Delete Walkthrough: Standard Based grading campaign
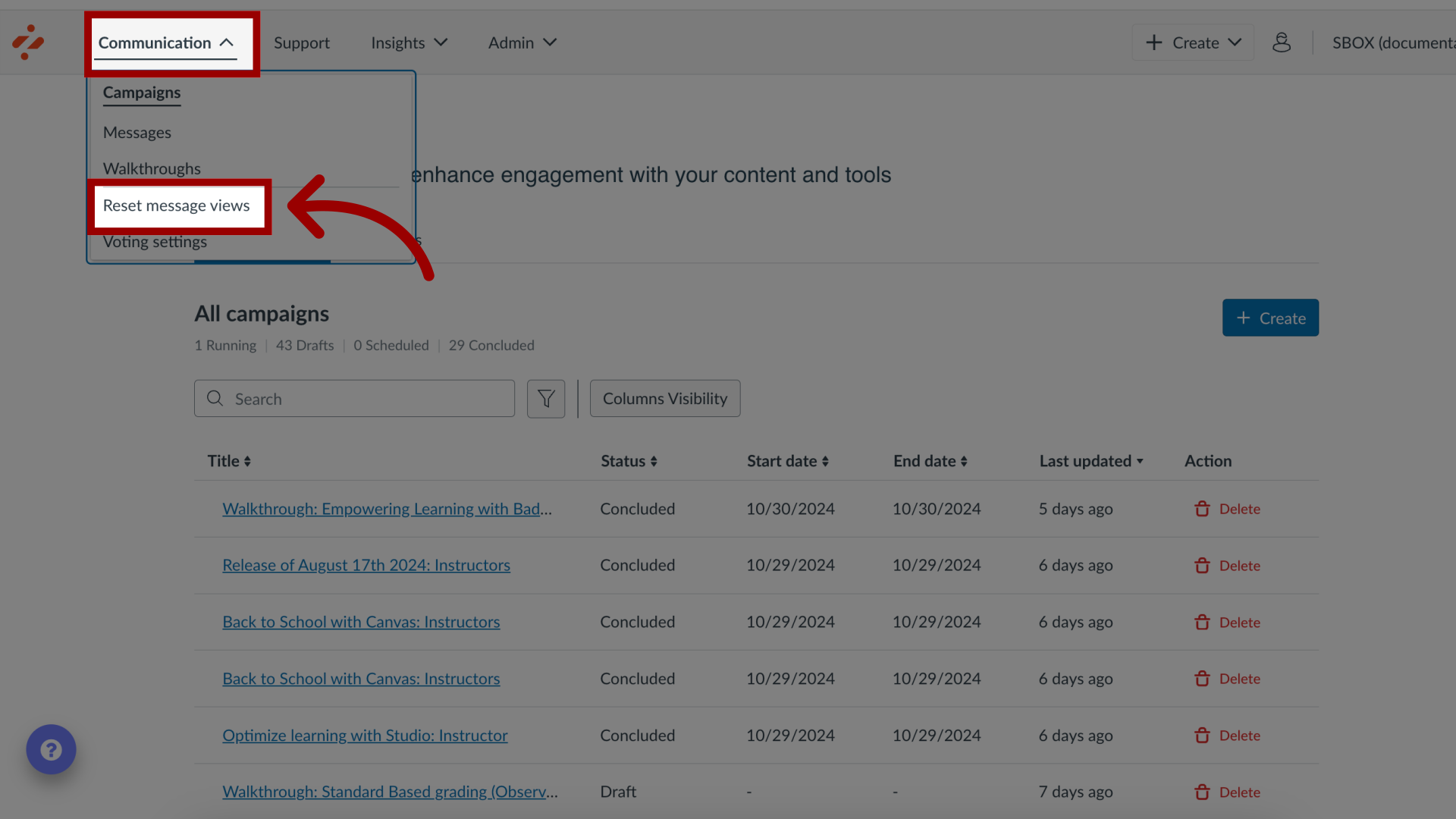The height and width of the screenshot is (819, 1456). click(1227, 792)
